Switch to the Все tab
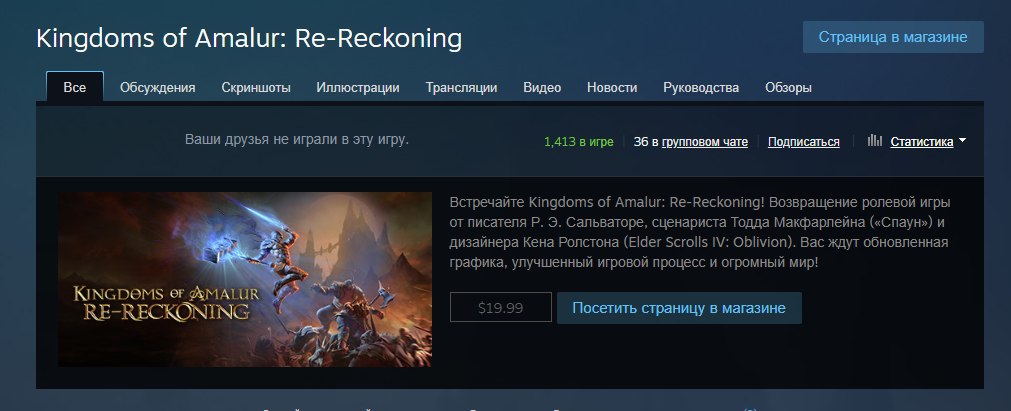Screen dimensions: 1011x411 (75, 87)
